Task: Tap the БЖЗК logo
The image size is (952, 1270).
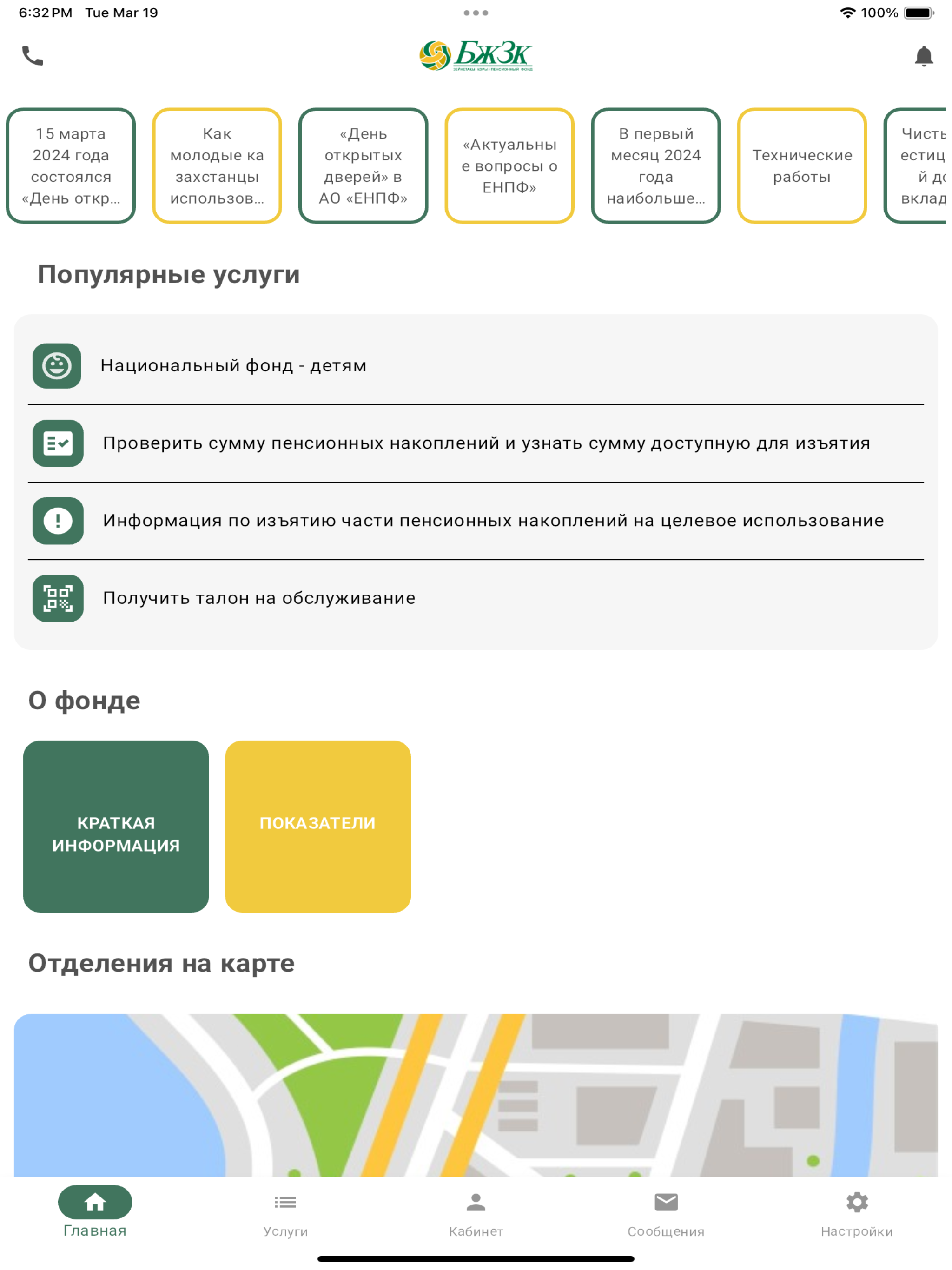Action: [476, 56]
